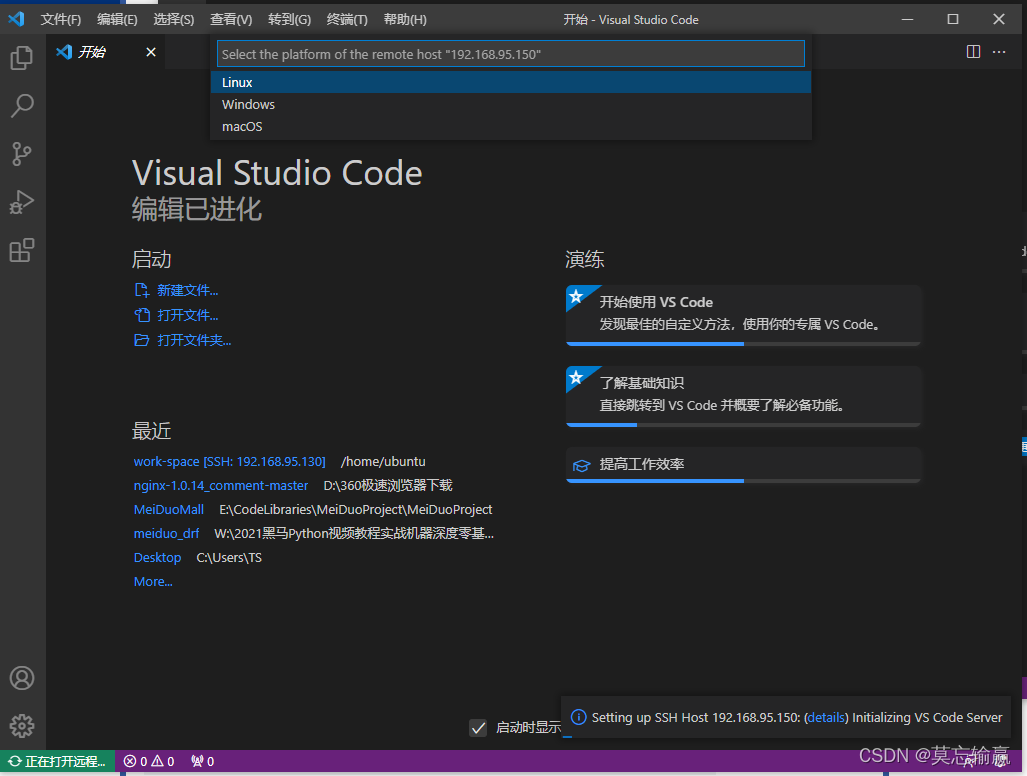The image size is (1027, 776).
Task: Click the VS Code logo in title bar
Action: (x=16, y=19)
